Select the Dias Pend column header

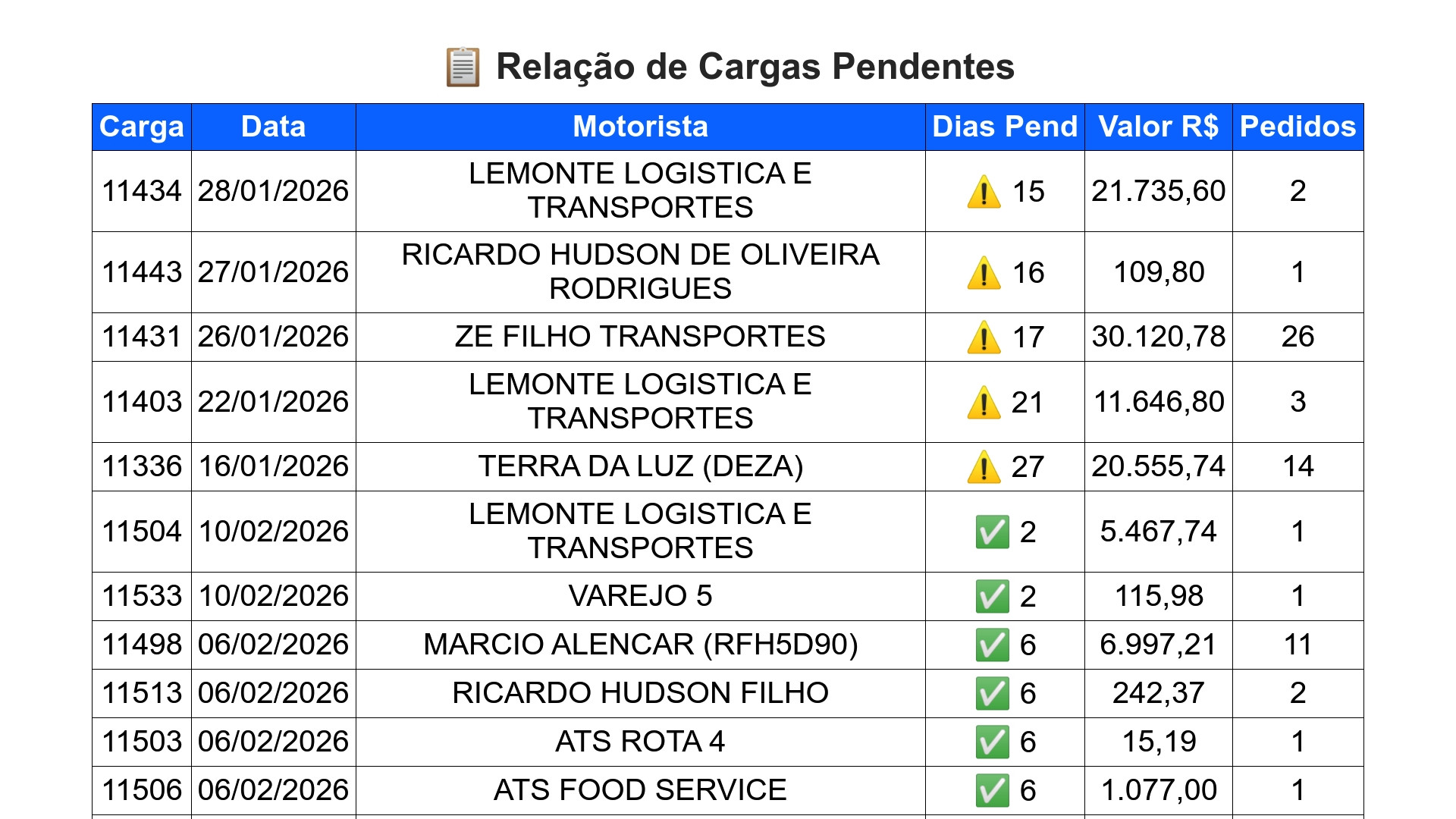tap(1005, 127)
